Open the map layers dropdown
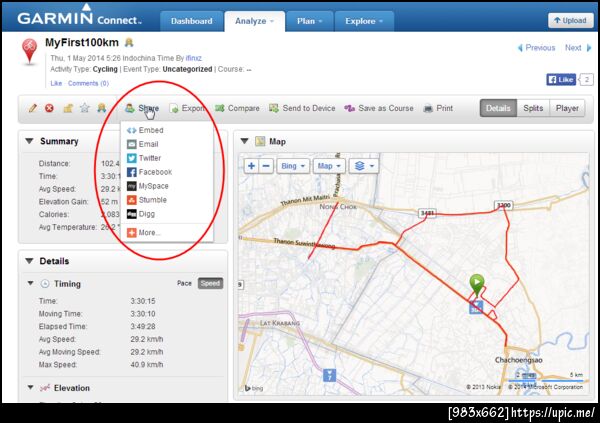Viewport: 600px width, 423px height. click(x=364, y=166)
